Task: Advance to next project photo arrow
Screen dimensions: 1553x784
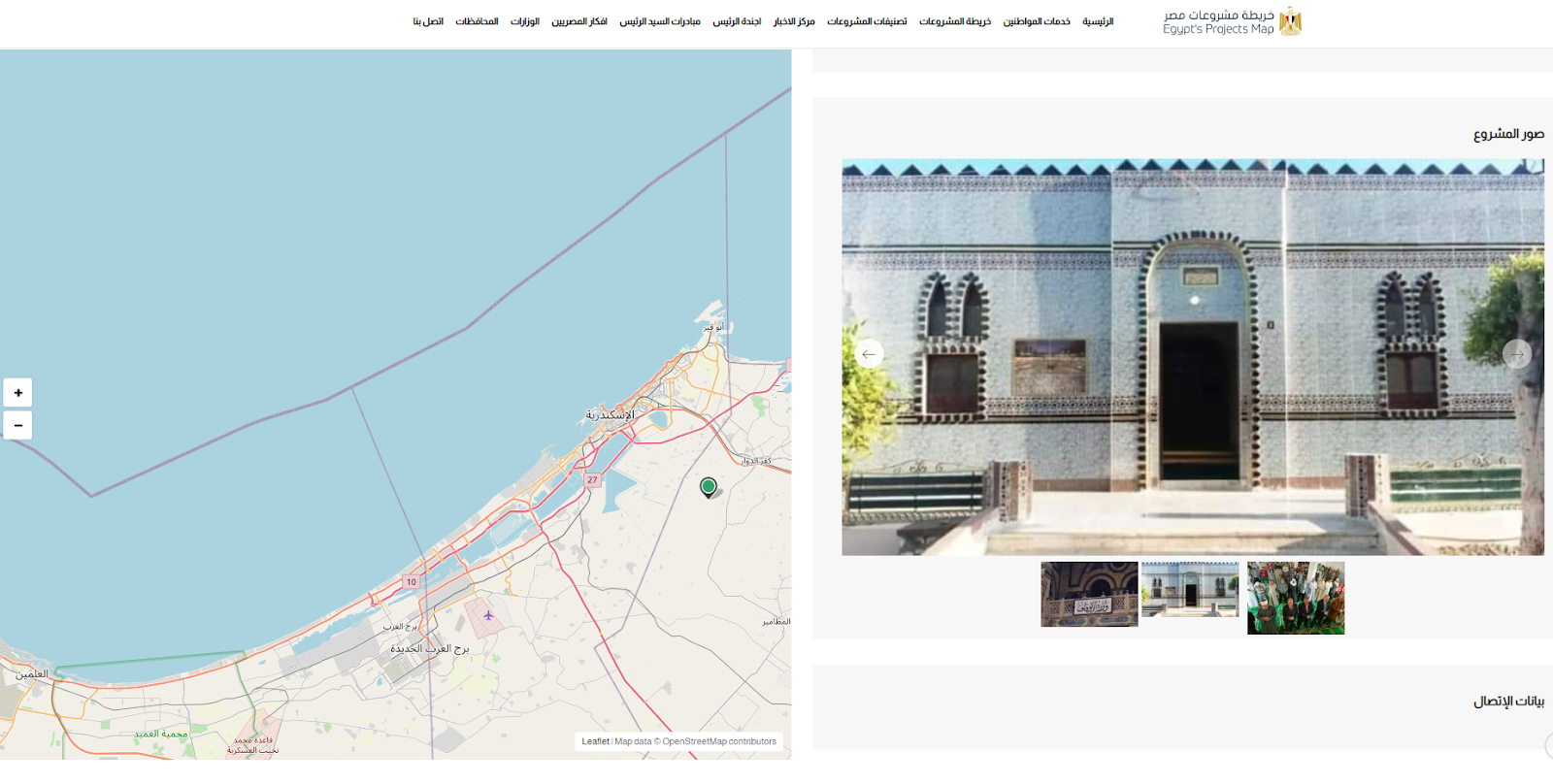Action: coord(1516,354)
